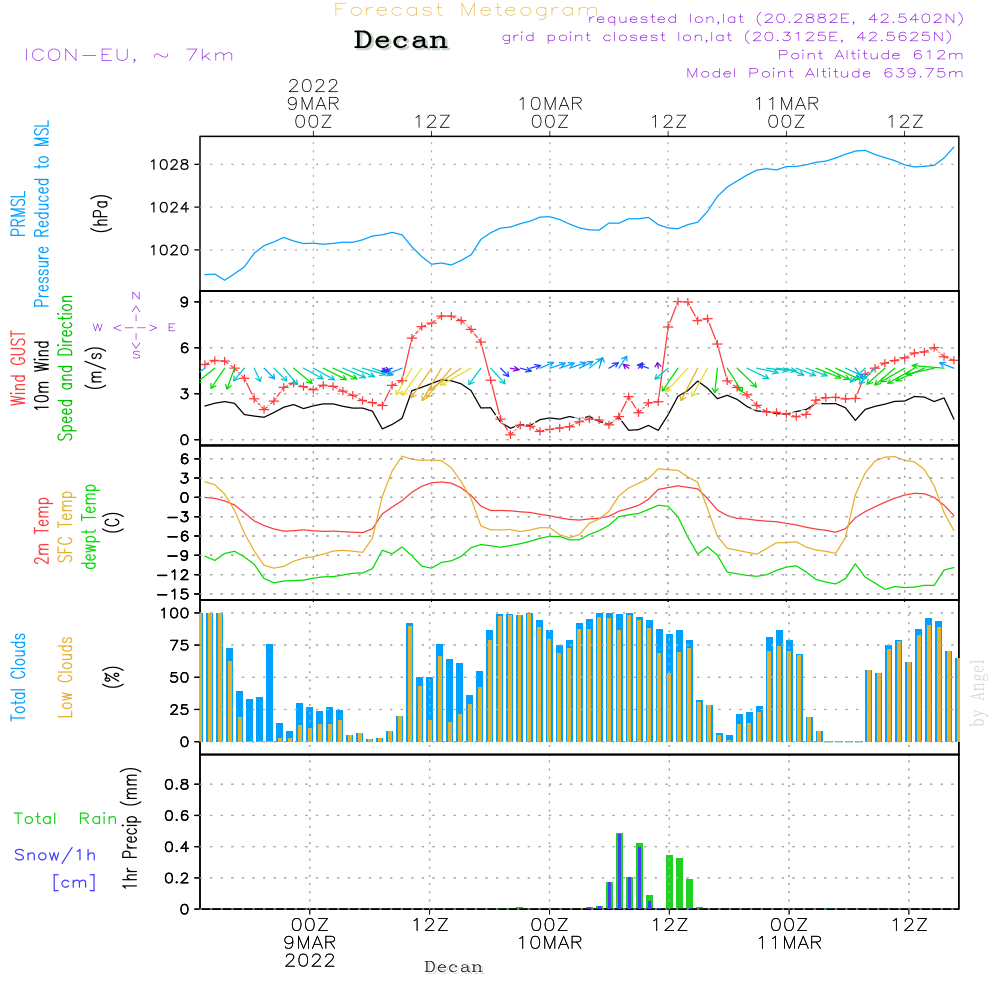Click the "10MAR" date on the top axis
This screenshot has height=1000, width=1000.
(x=550, y=104)
